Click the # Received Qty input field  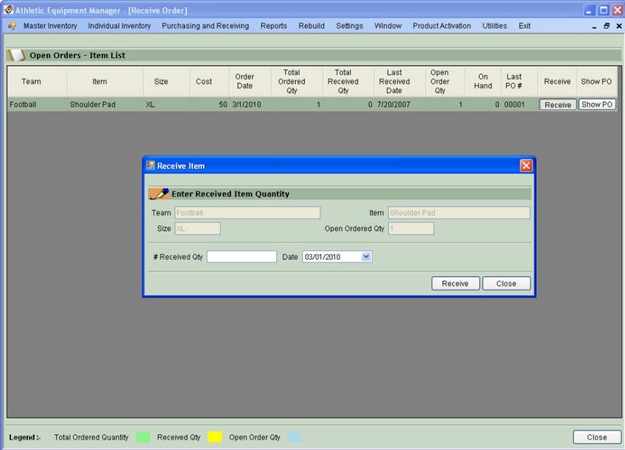242,257
